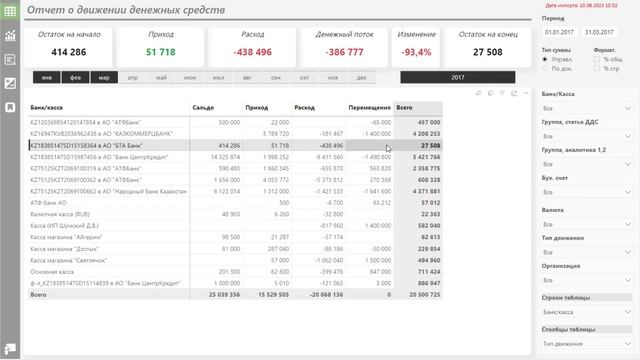This screenshot has height=360, width=640.
Task: Select the По док. radio option
Action: pos(545,69)
